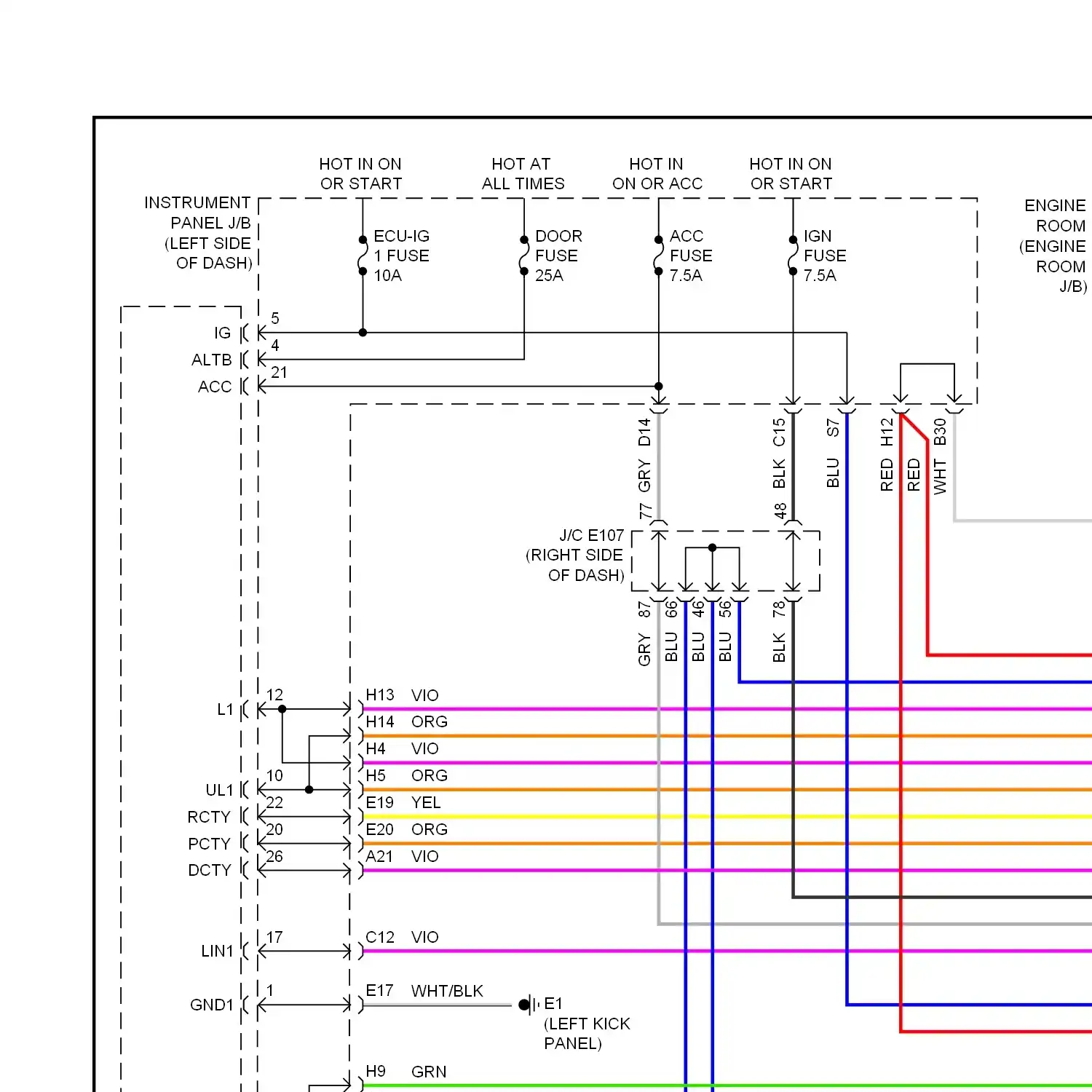Click the E19 YEL wire label

(x=403, y=803)
